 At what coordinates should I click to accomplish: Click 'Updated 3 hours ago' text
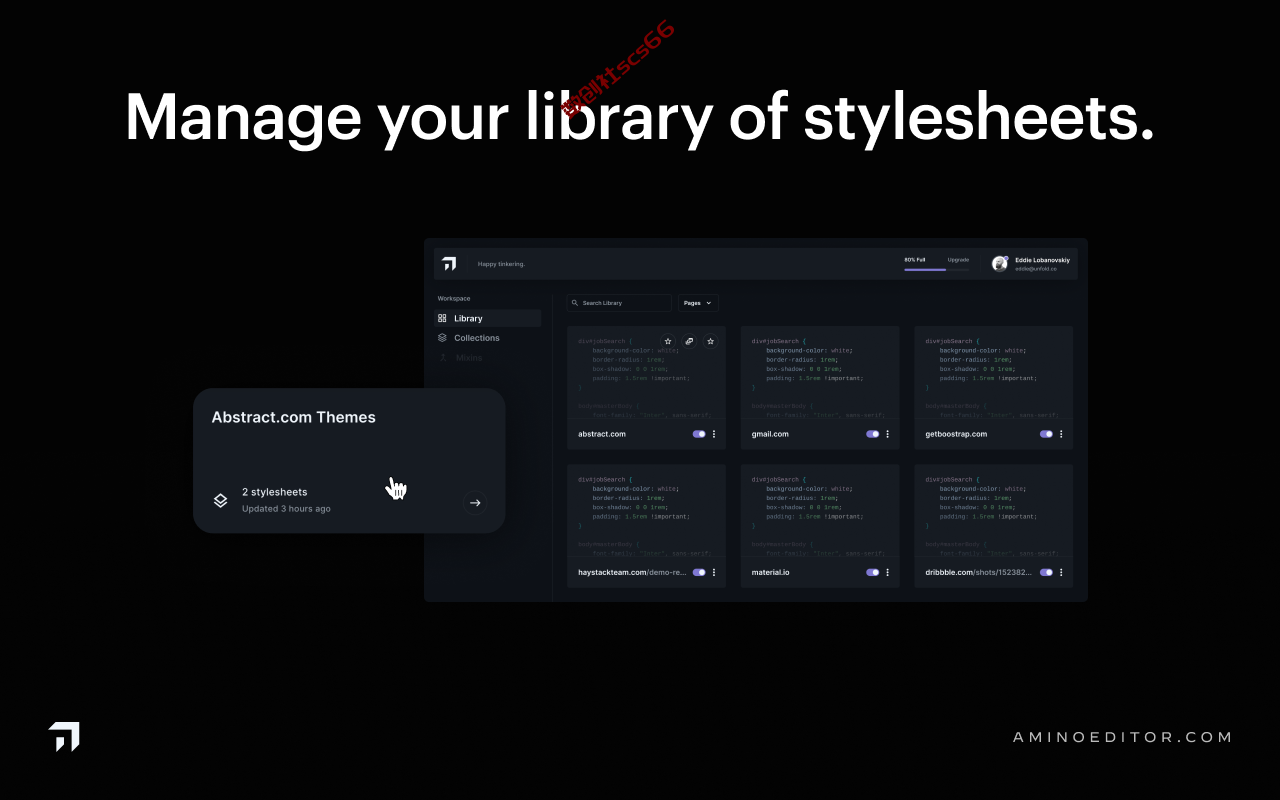pos(286,509)
